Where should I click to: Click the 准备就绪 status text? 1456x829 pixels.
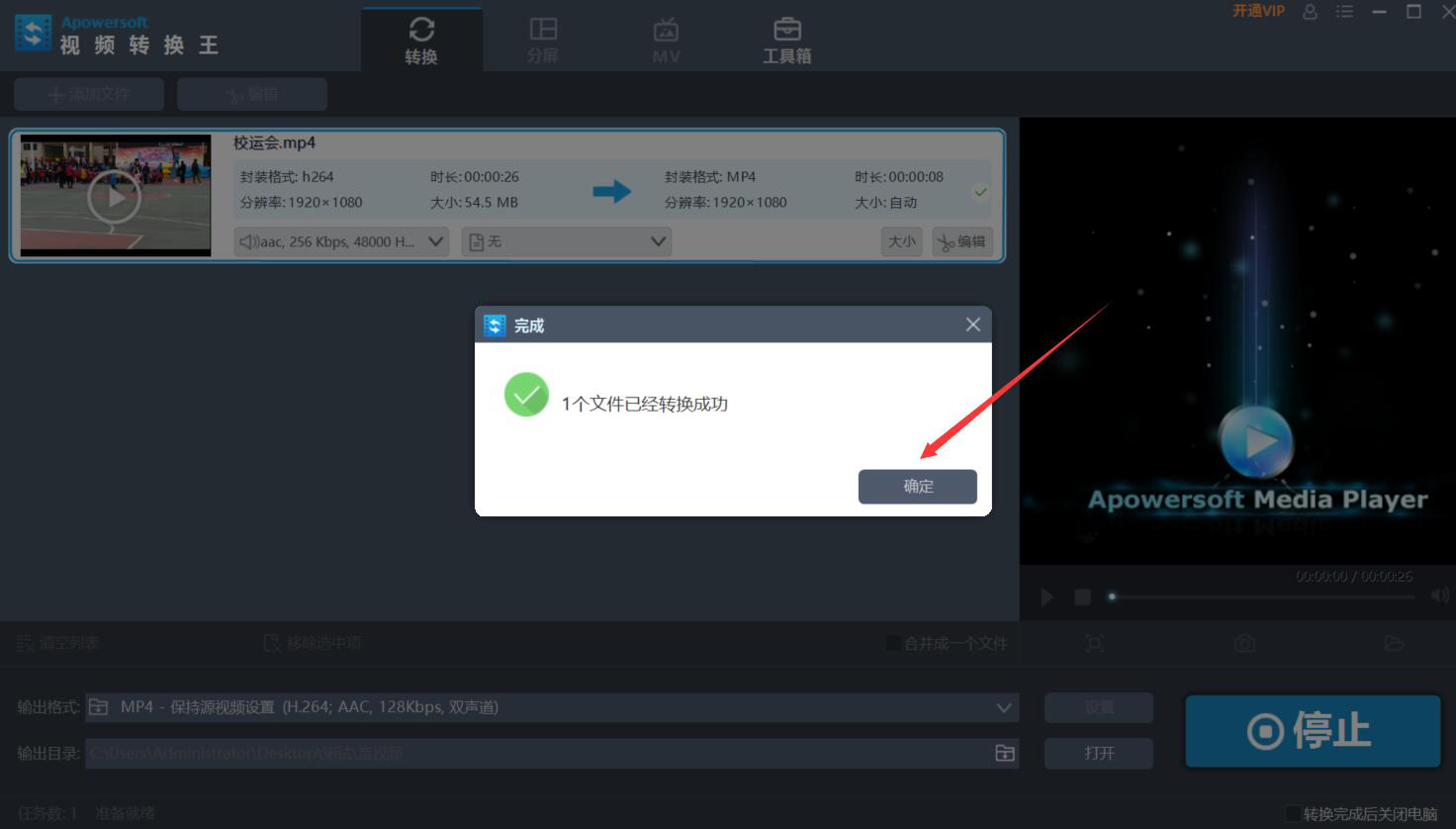tap(126, 813)
